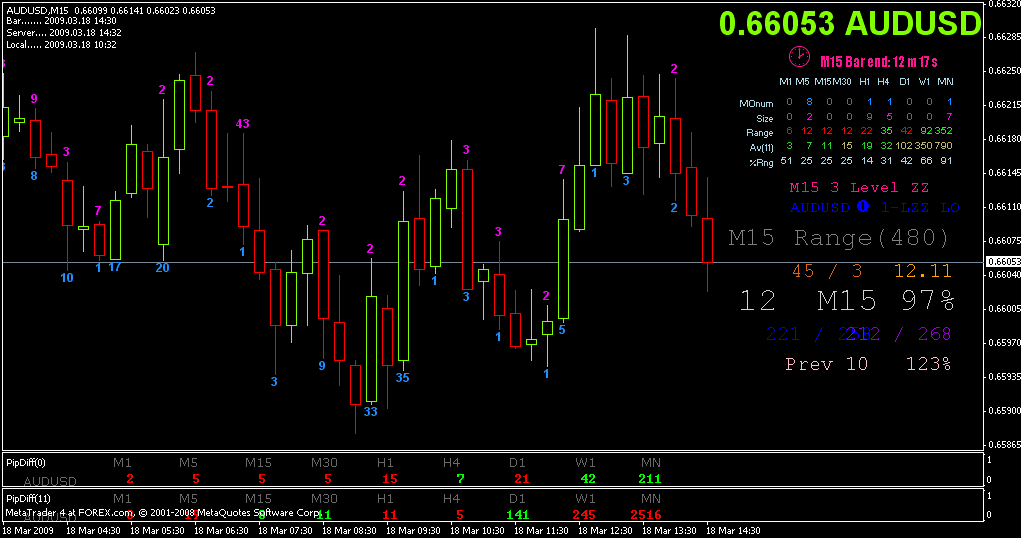Click the AUDUSD,M15 chart title text
The height and width of the screenshot is (538, 1021).
click(x=37, y=10)
